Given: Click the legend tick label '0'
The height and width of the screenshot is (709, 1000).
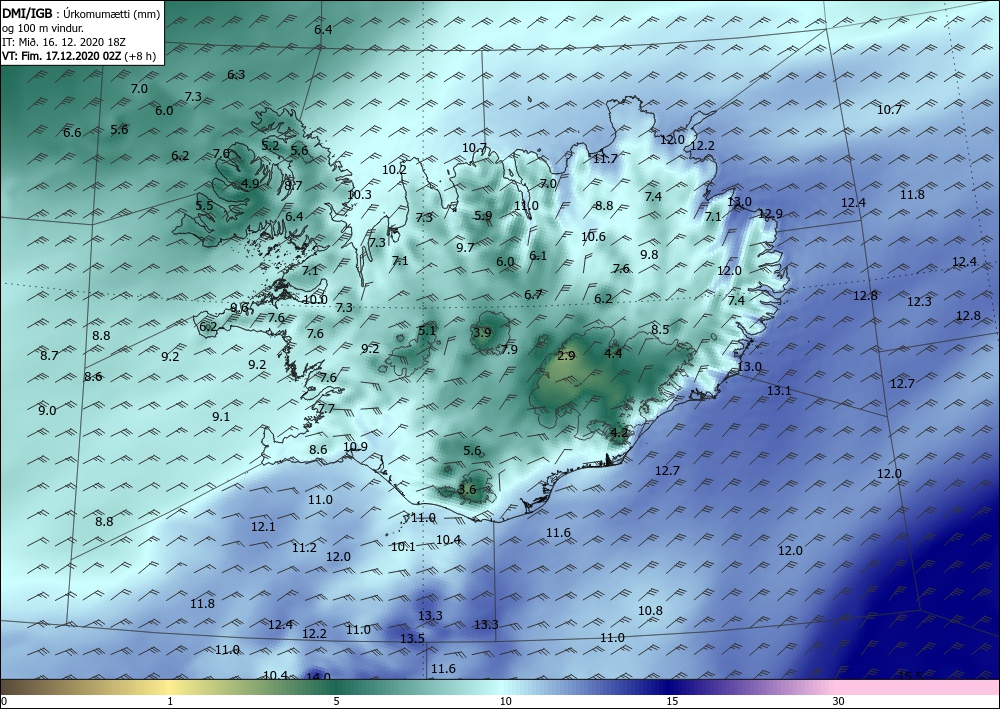Looking at the screenshot, I should coord(4,701).
